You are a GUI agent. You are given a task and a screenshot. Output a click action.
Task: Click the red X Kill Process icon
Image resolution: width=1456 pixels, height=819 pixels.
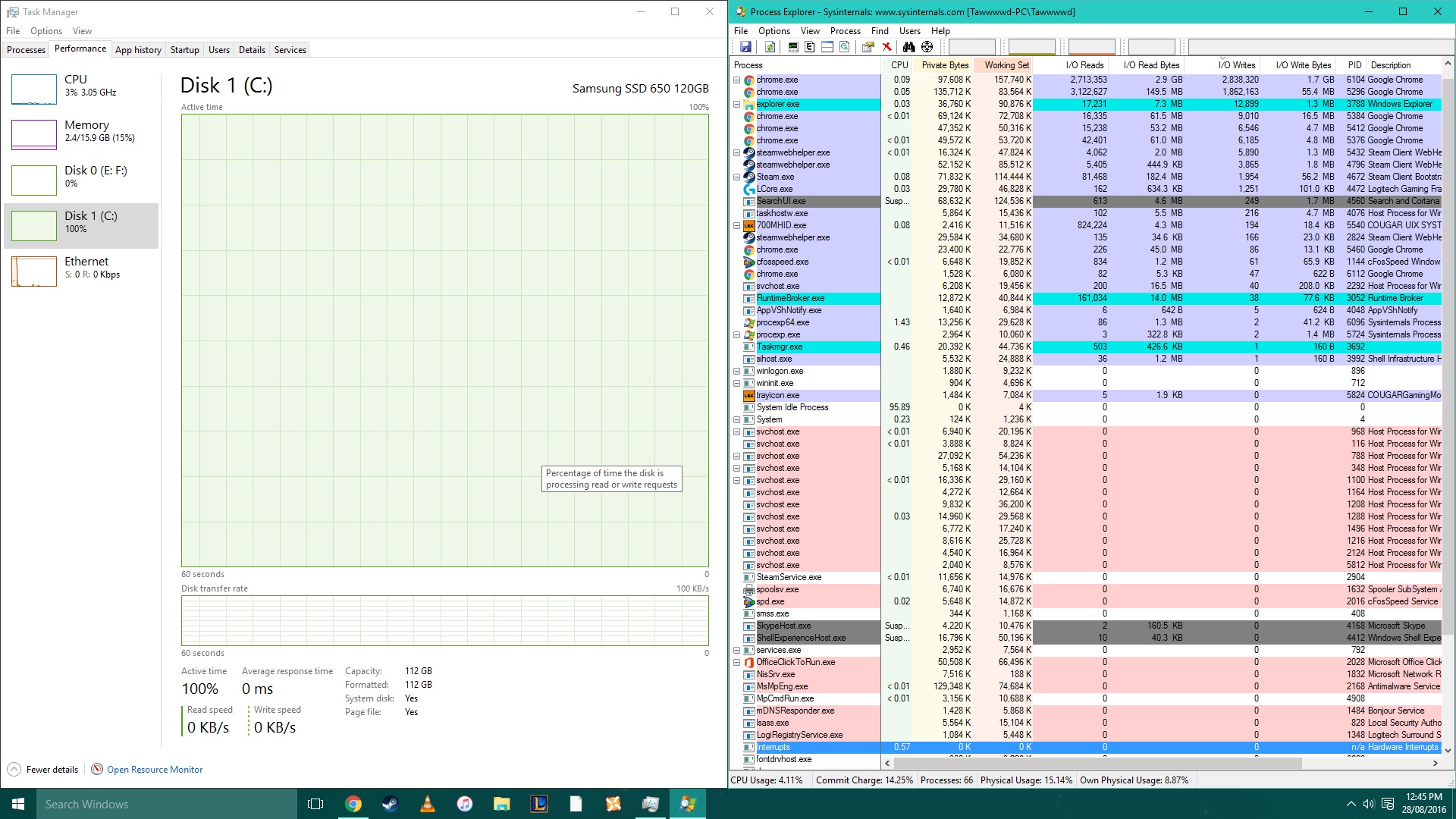click(886, 47)
